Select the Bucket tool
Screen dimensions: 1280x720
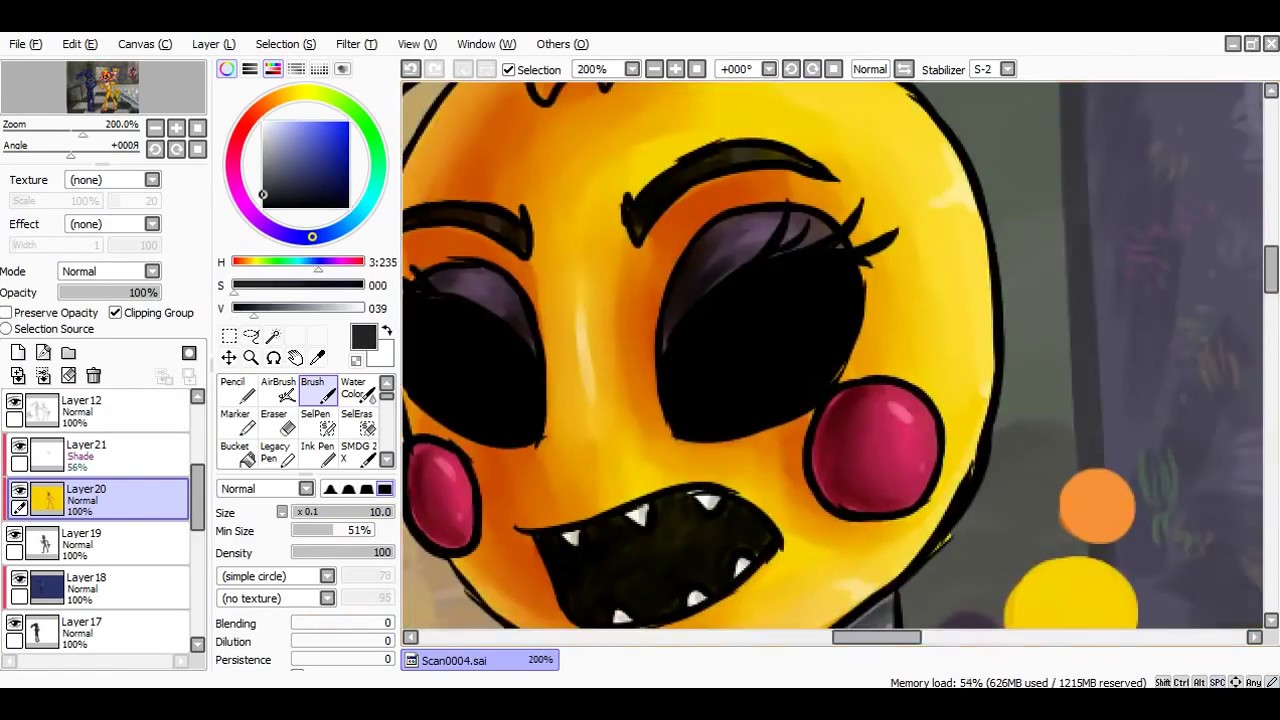[236, 454]
